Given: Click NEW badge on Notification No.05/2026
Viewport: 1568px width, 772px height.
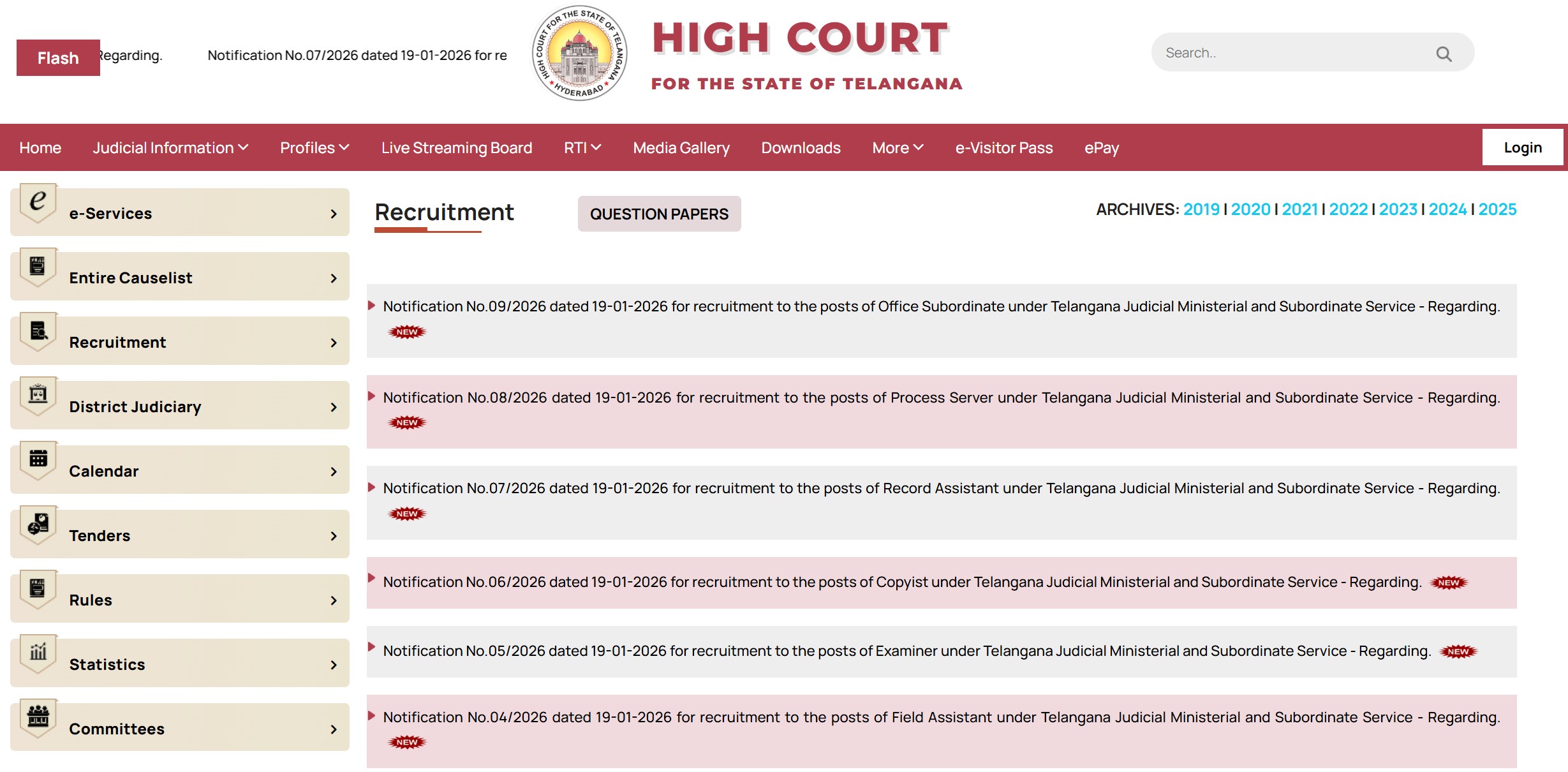Looking at the screenshot, I should click(1458, 651).
